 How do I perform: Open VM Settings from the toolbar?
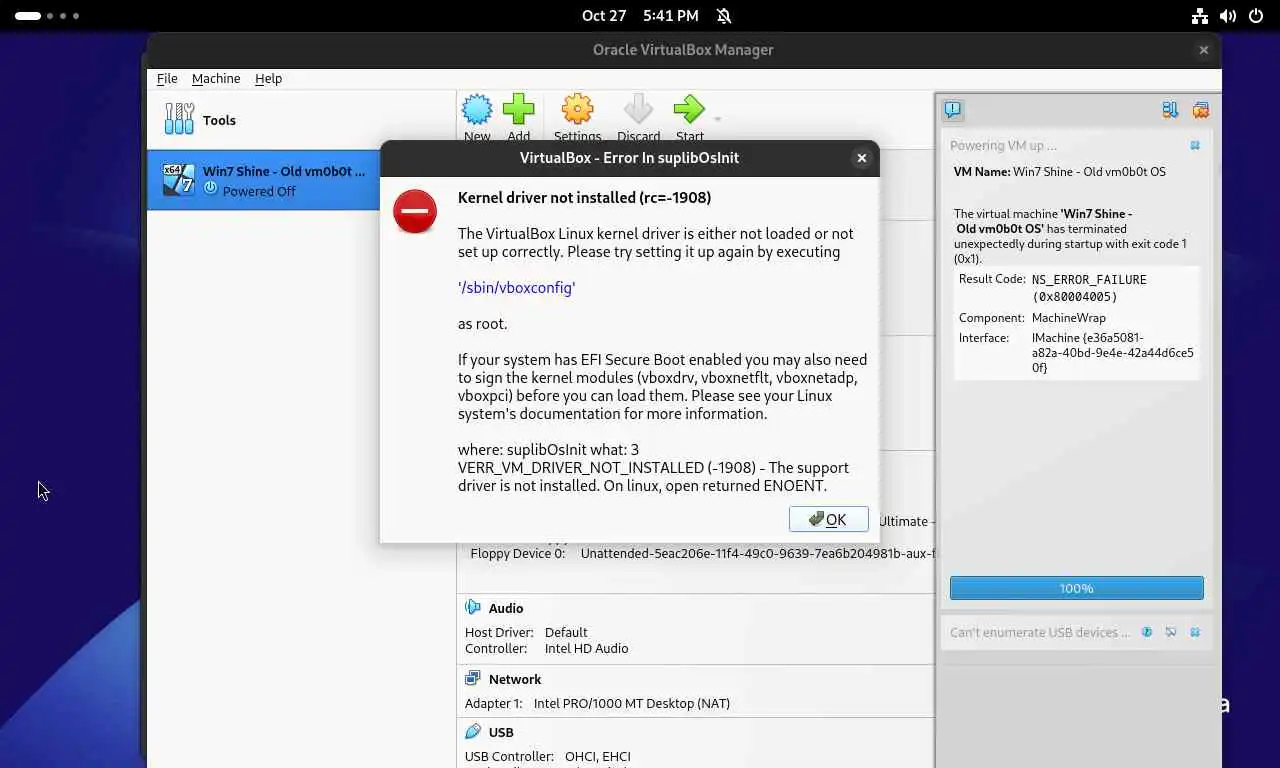point(577,110)
